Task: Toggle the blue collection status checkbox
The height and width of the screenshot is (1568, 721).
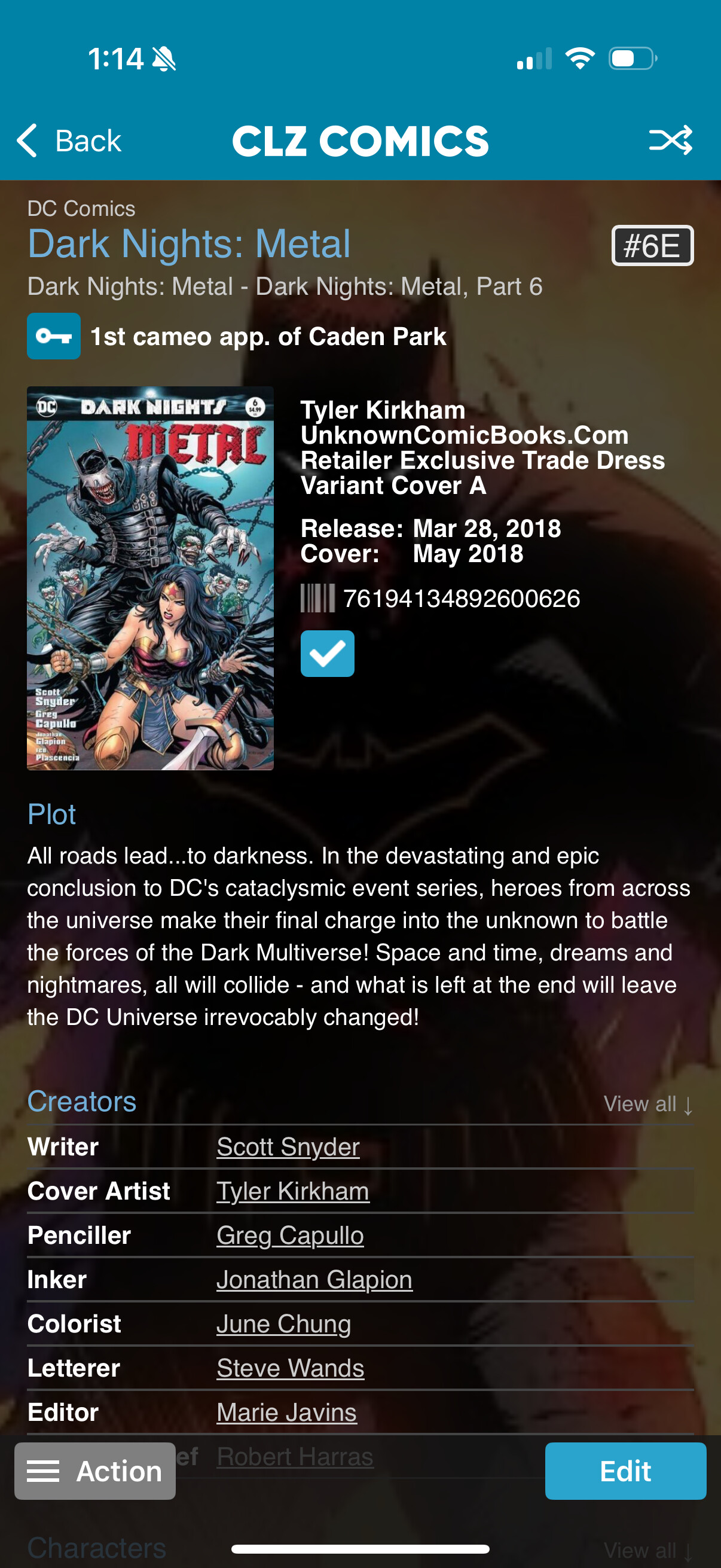Action: pos(328,654)
